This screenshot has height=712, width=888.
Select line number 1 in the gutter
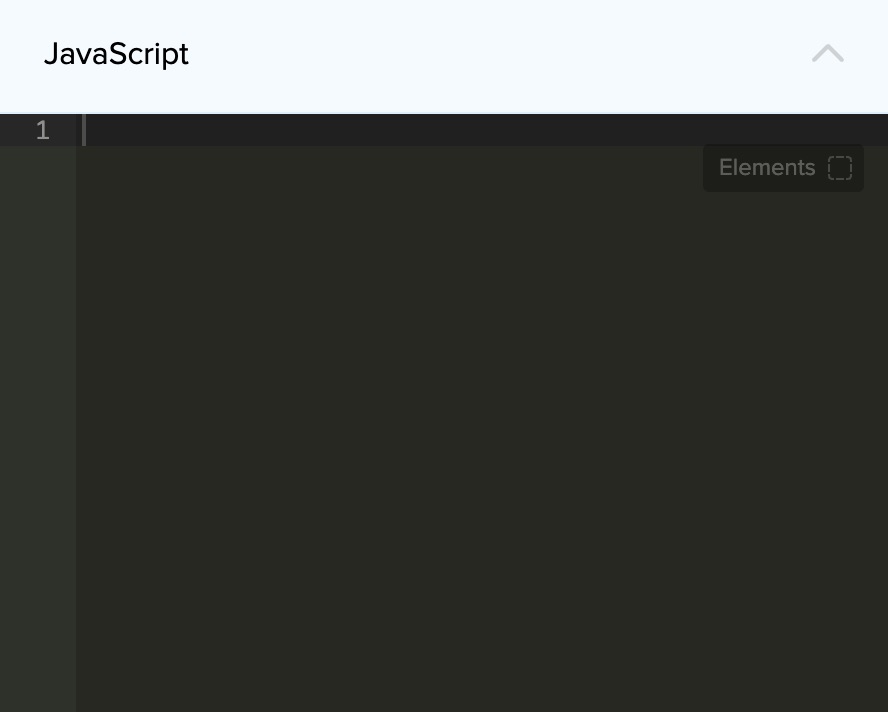coord(42,130)
